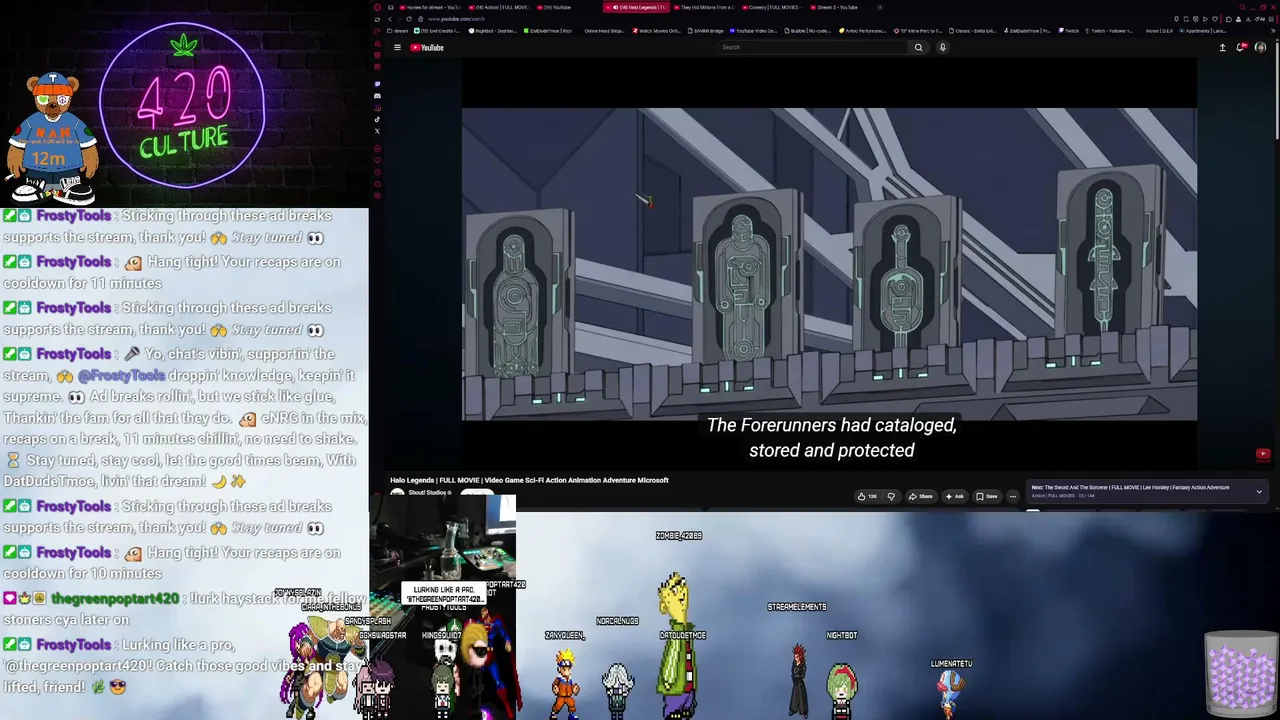Click the YouTube search field
The height and width of the screenshot is (720, 1280).
[812, 47]
